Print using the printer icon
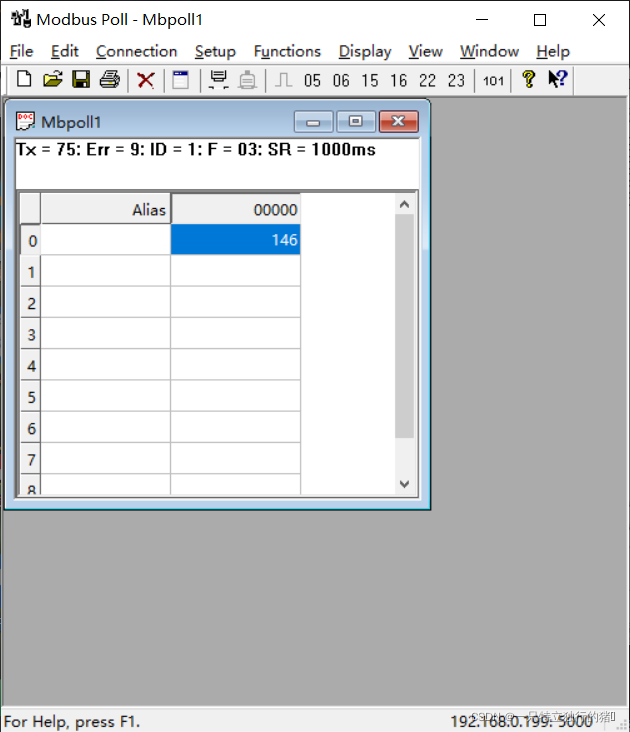630x732 pixels. point(110,80)
